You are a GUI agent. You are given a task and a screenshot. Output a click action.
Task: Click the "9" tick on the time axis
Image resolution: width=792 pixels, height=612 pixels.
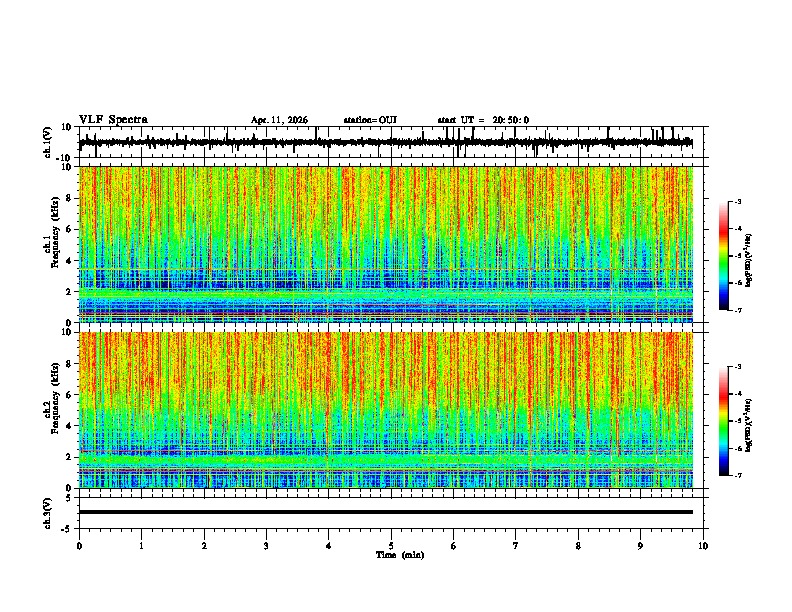640,546
